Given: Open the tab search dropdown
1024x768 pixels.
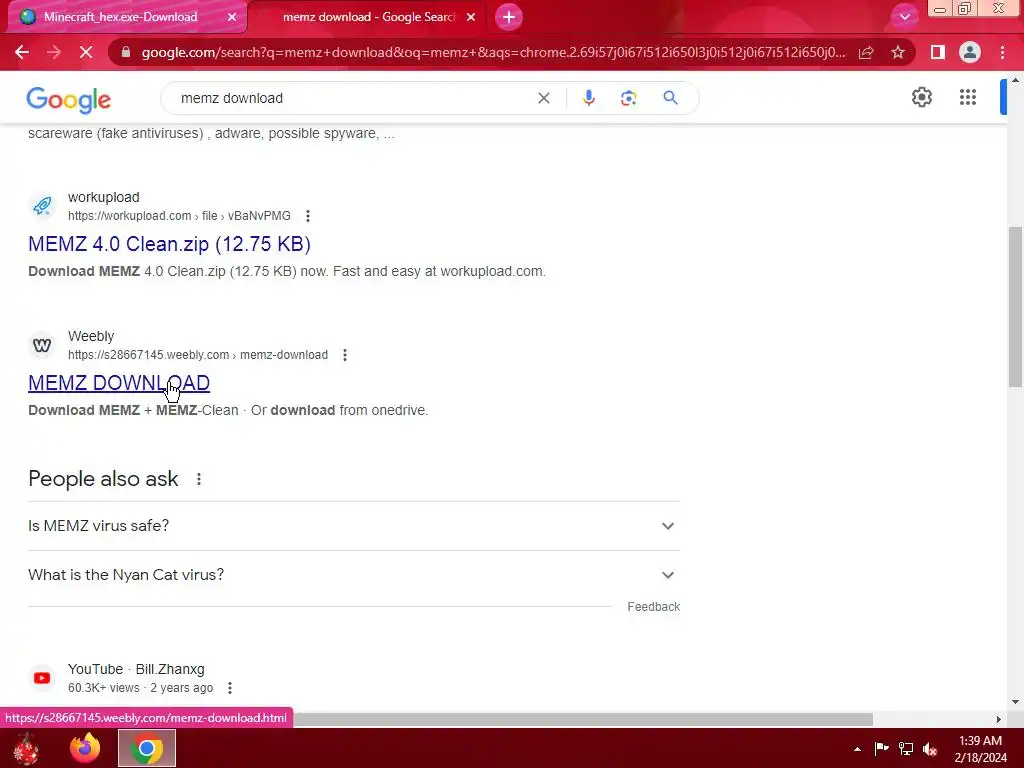Looking at the screenshot, I should (904, 17).
